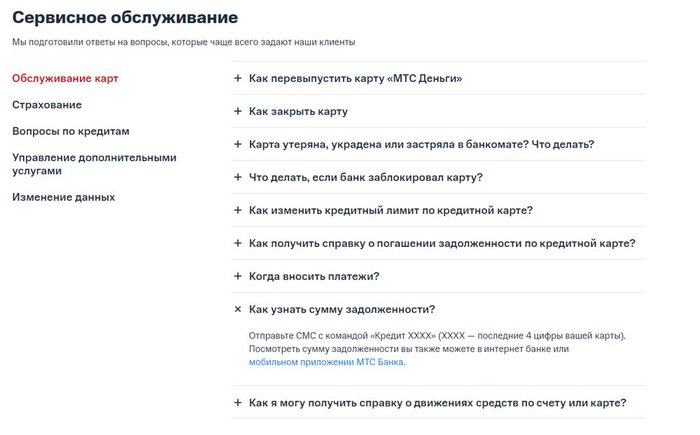Collapse «Как узнать сумму задолженности?» with the X icon

238,309
